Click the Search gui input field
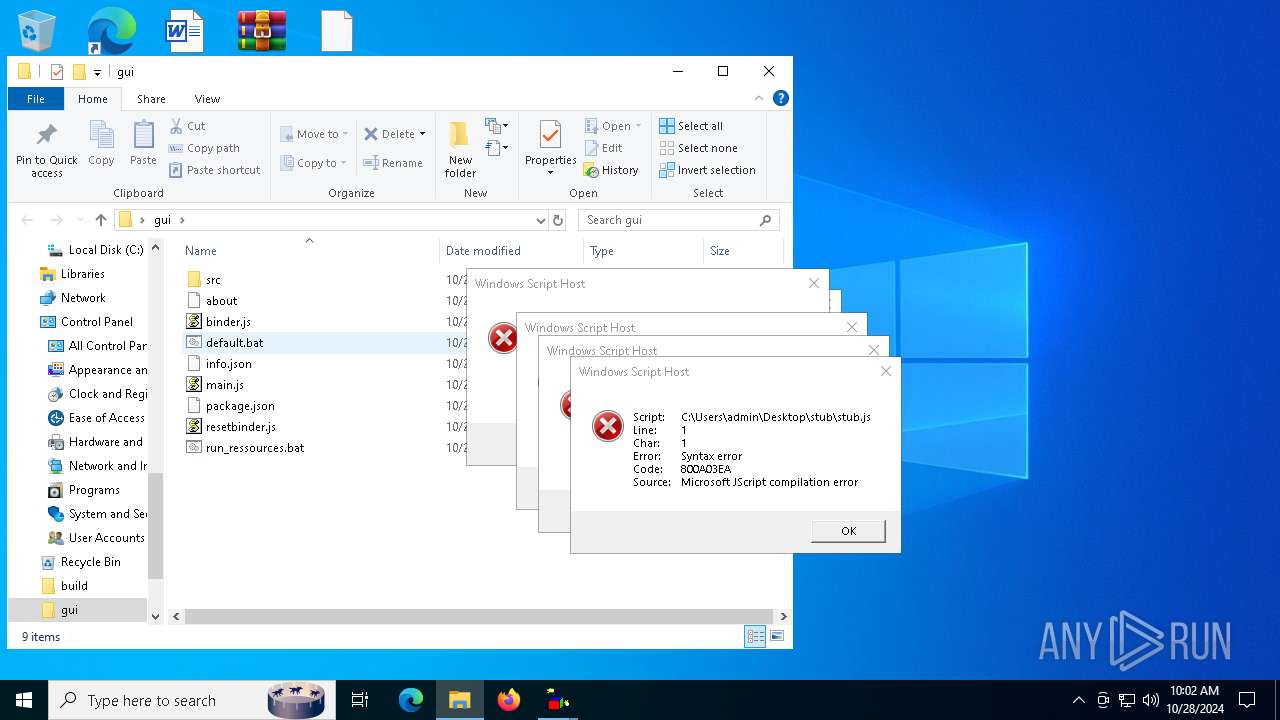 678,220
